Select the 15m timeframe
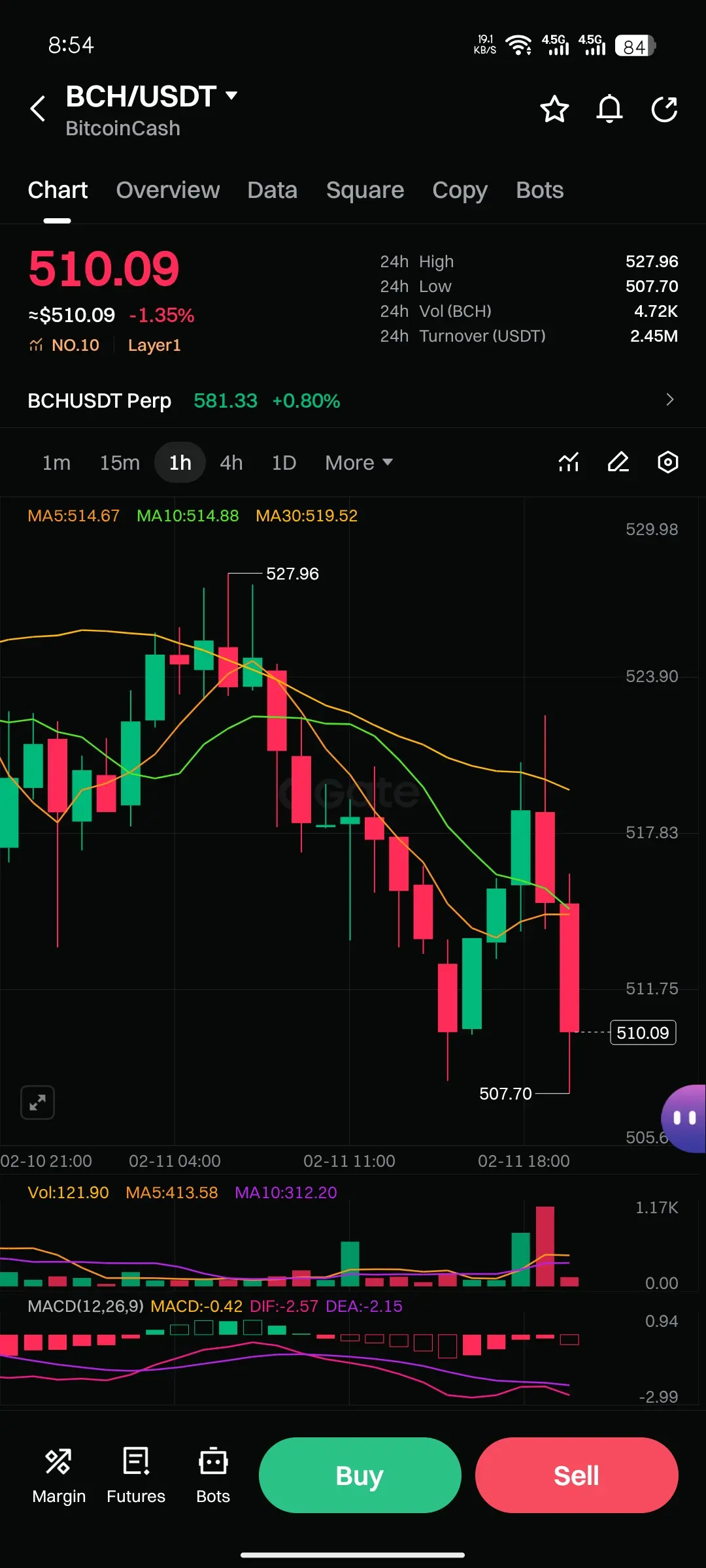706x1568 pixels. coord(120,463)
